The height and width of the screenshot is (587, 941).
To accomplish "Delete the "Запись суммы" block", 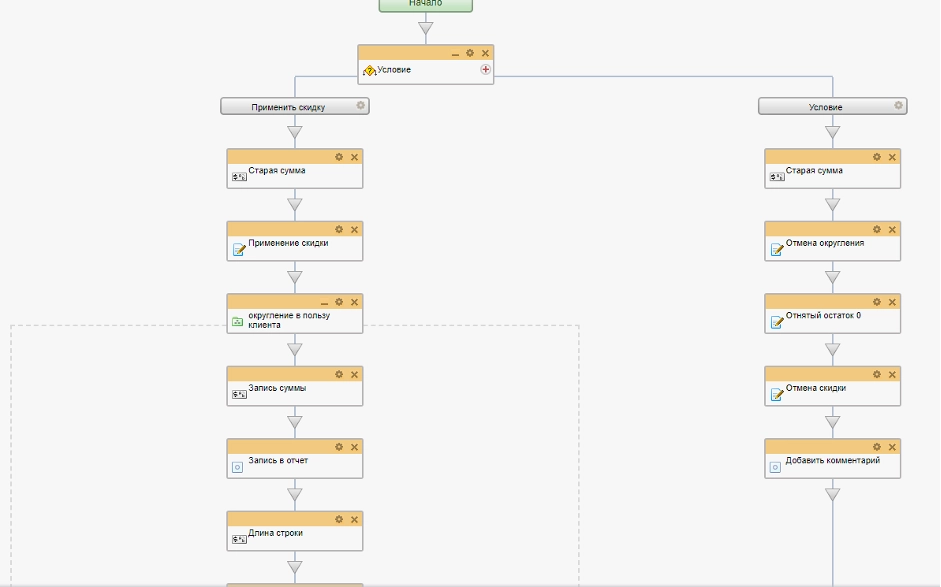I will [354, 374].
